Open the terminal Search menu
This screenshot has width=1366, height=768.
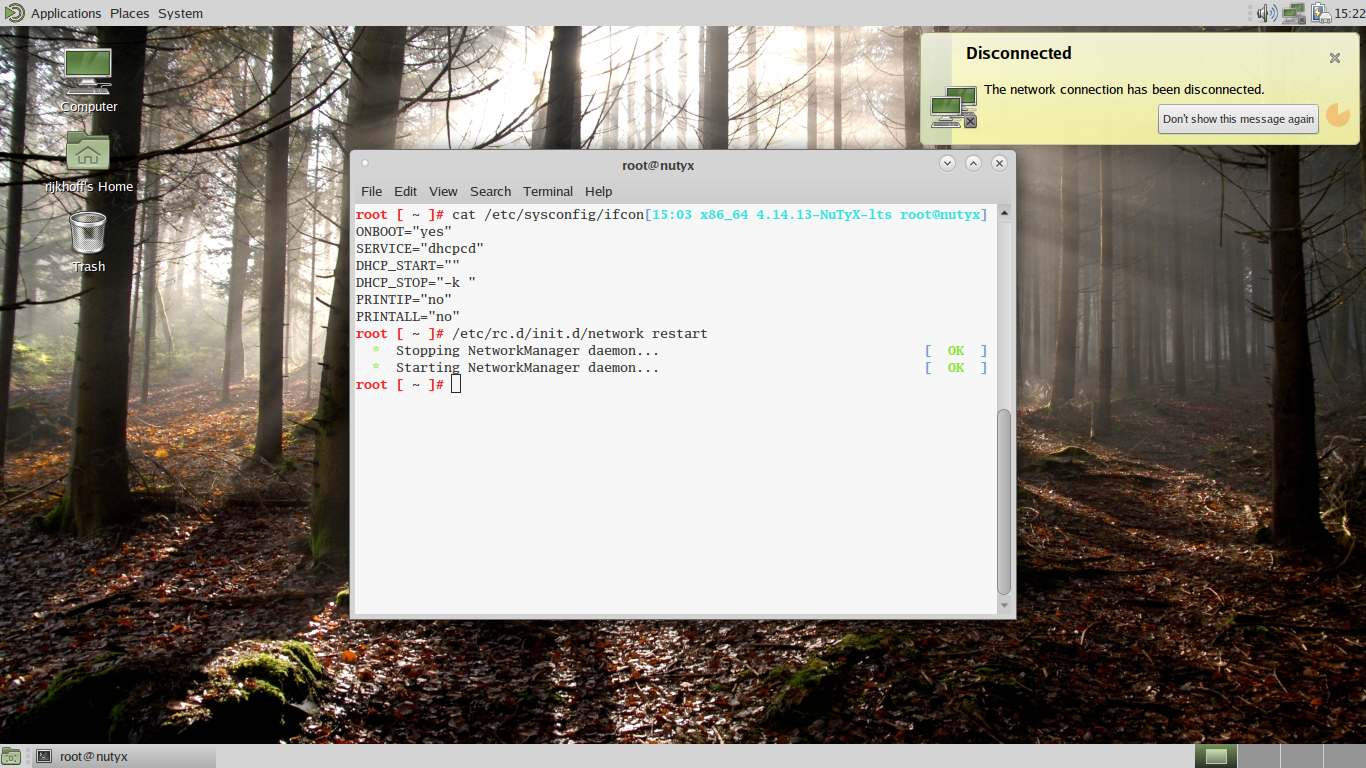(490, 191)
